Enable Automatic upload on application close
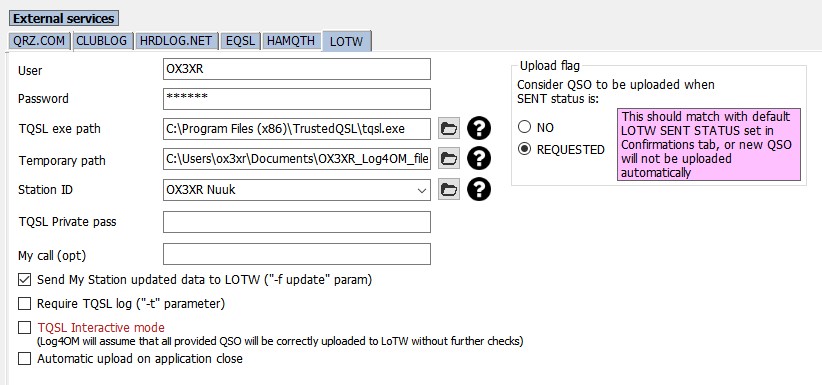The image size is (822, 385). point(25,359)
